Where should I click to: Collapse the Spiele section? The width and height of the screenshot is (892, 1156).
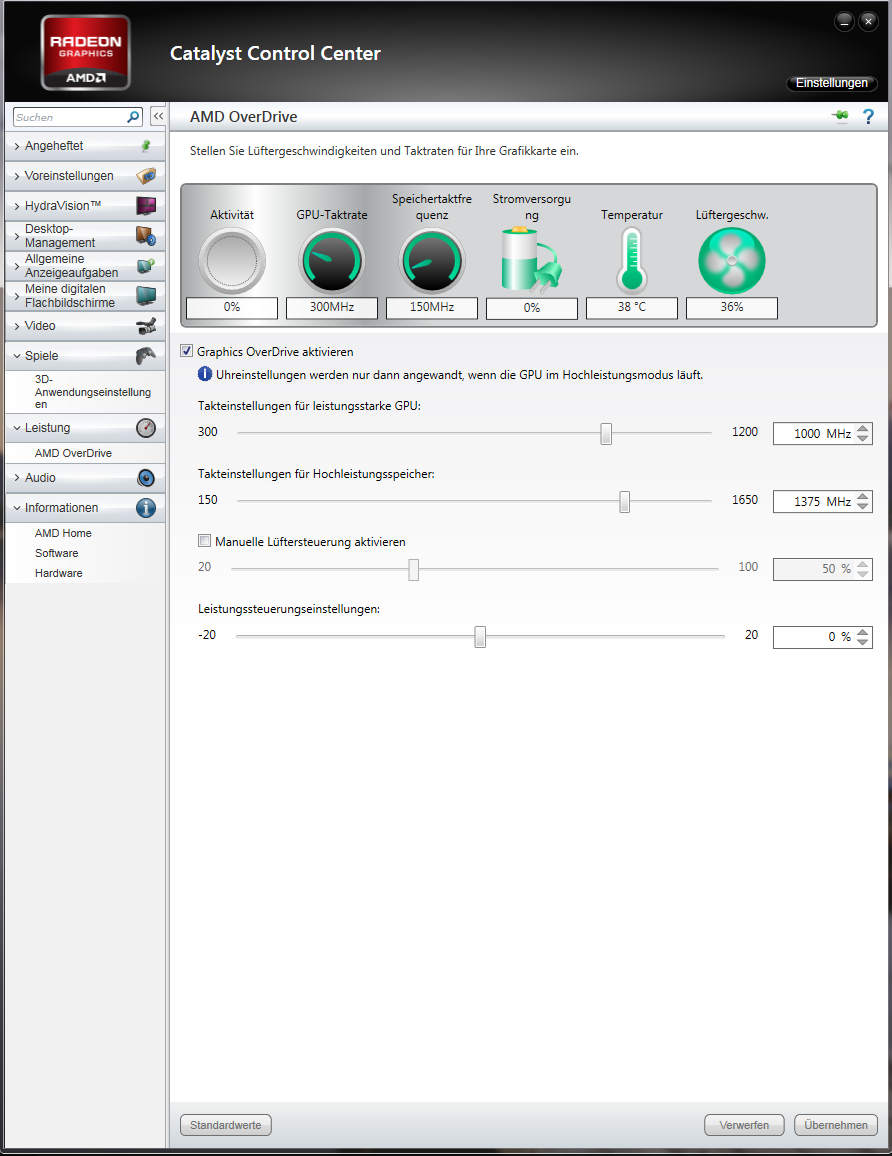17,355
